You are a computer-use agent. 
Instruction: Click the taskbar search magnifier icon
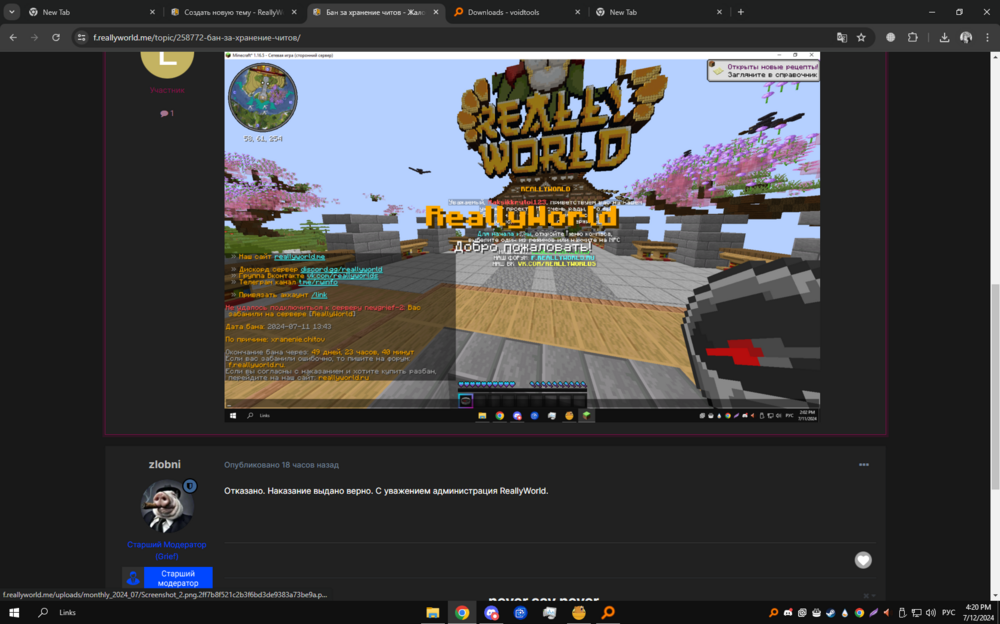point(43,613)
